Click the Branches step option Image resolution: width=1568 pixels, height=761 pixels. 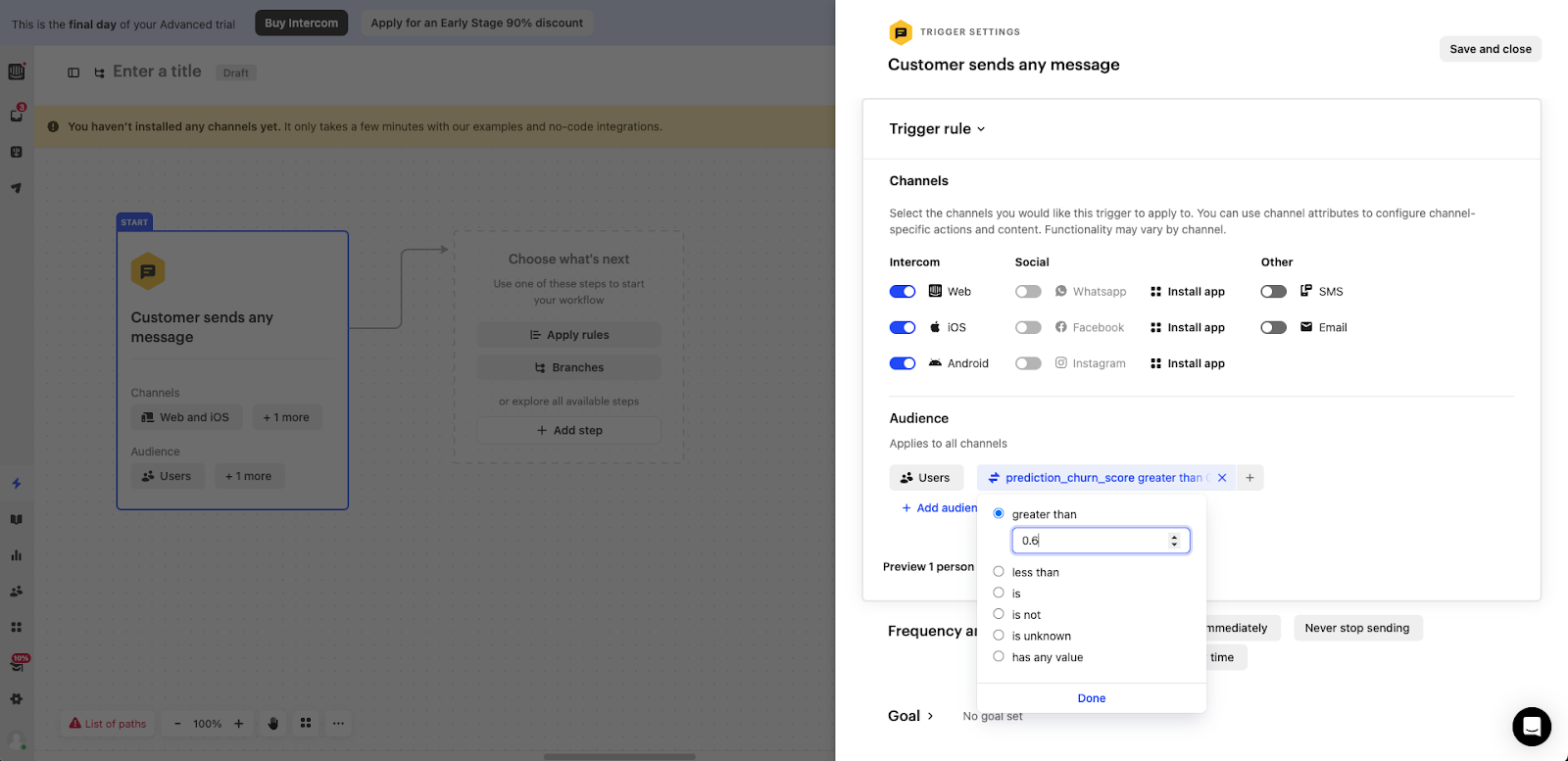click(x=568, y=367)
